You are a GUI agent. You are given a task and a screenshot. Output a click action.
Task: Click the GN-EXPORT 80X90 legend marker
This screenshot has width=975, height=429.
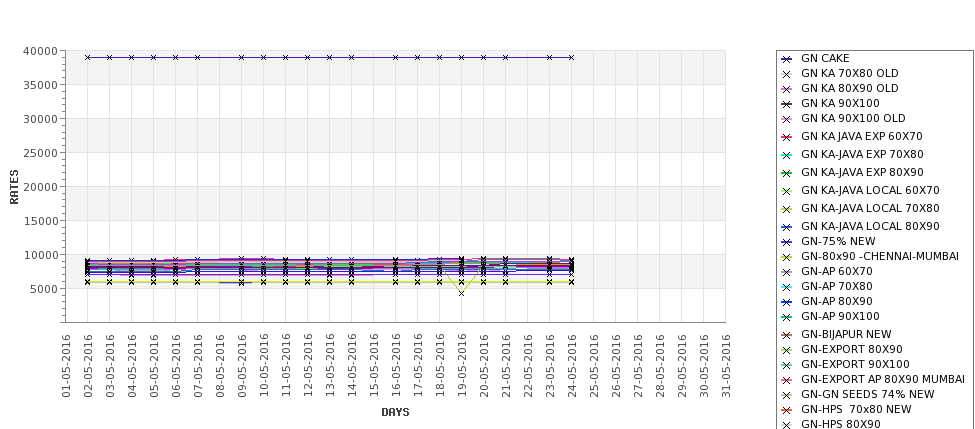(x=787, y=350)
